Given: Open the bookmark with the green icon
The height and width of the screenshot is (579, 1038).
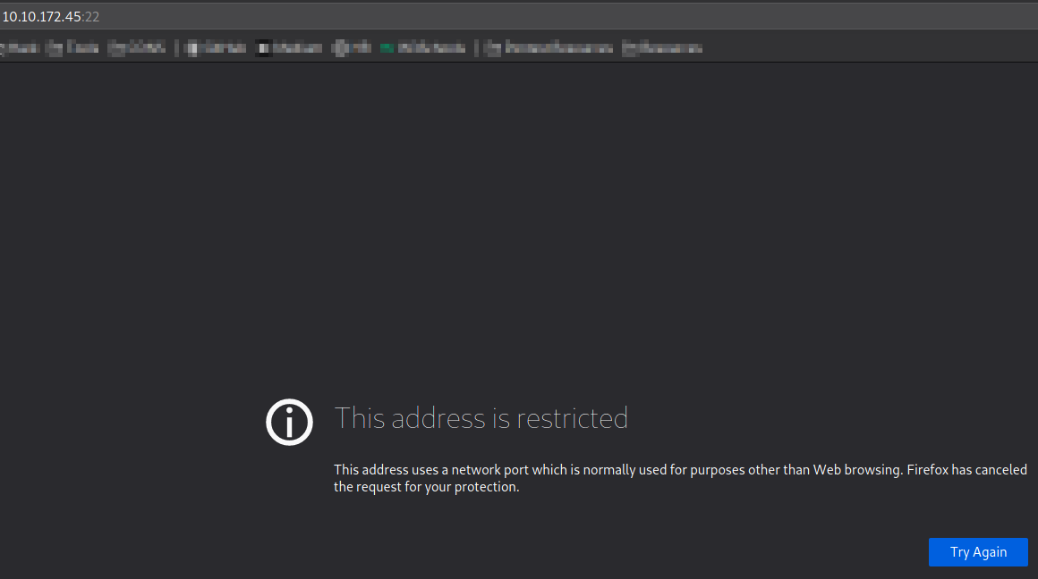Looking at the screenshot, I should click(422, 48).
